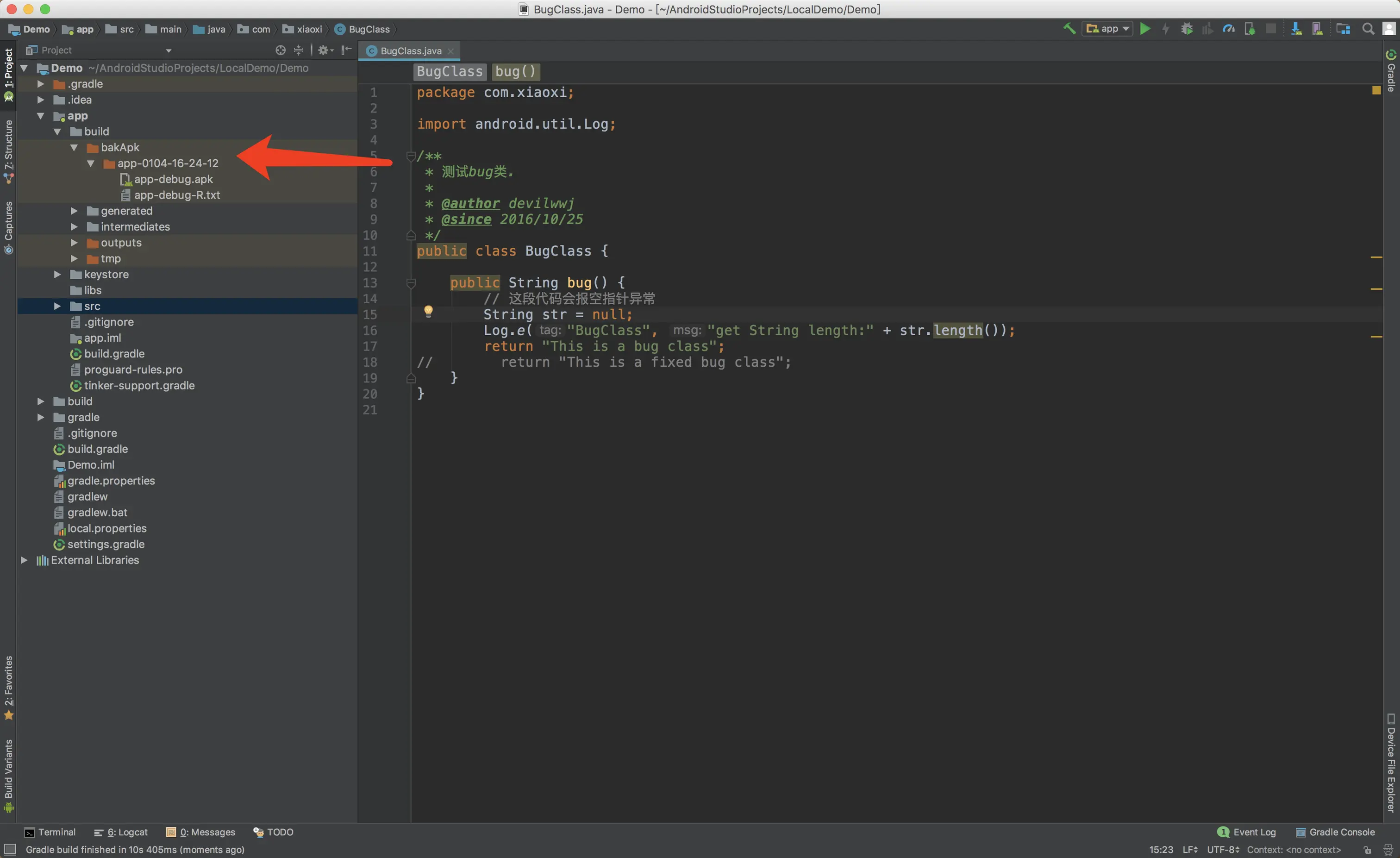Expand the External Libraries node
Viewport: 1400px width, 858px height.
[x=25, y=560]
